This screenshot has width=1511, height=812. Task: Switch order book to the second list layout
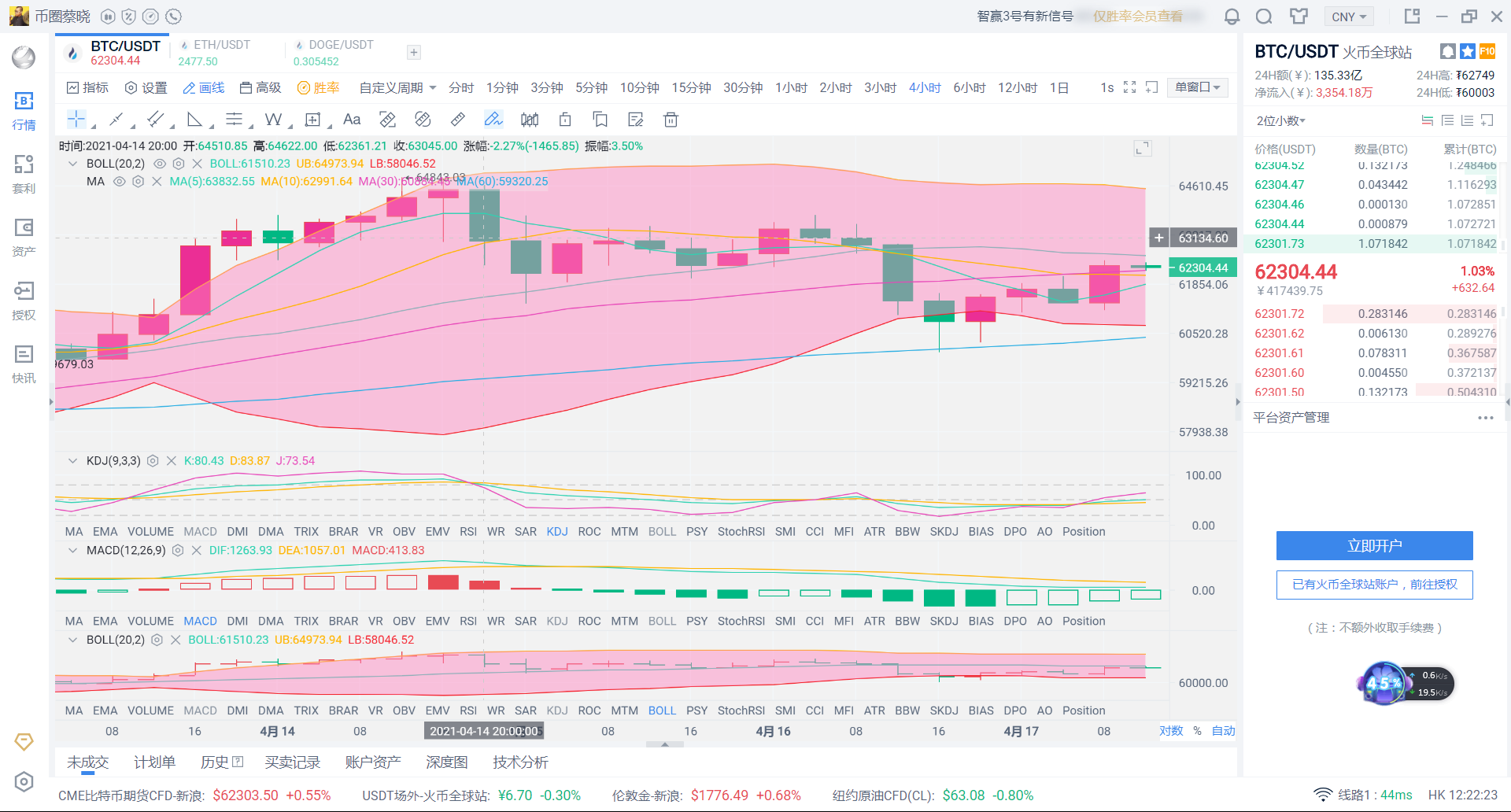1447,120
